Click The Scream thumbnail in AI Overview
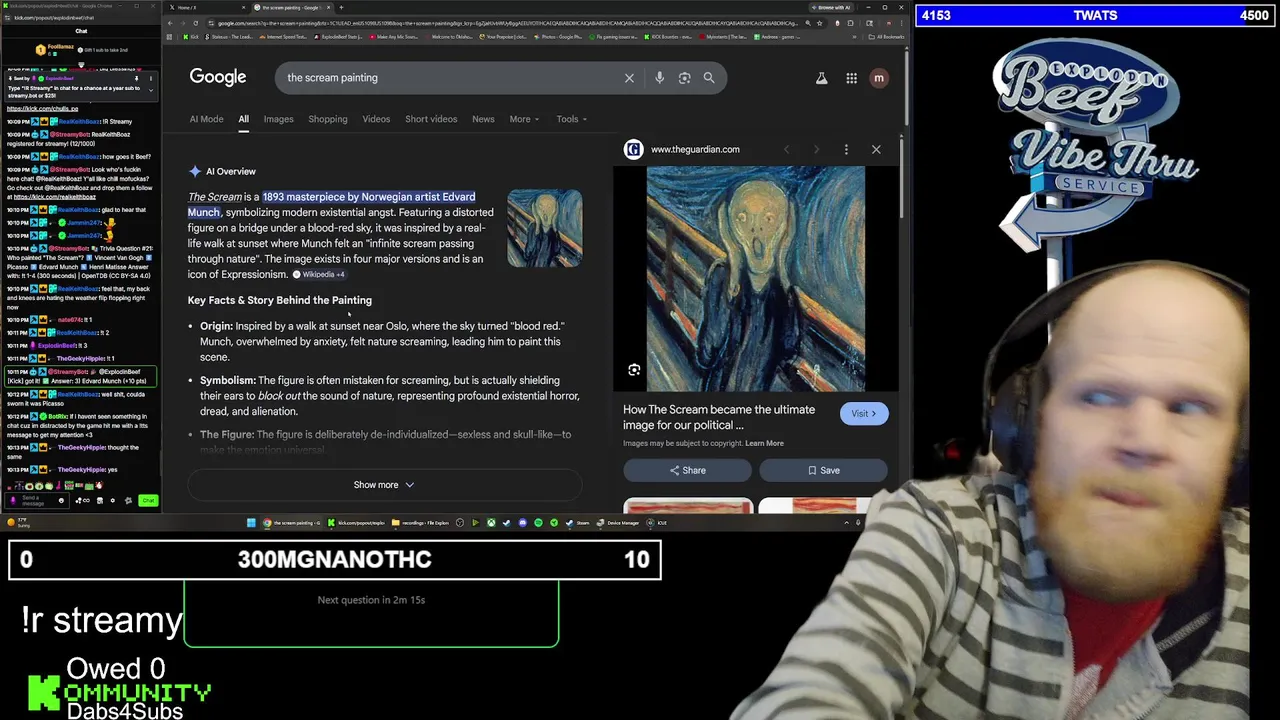Viewport: 1280px width, 720px height. [544, 228]
